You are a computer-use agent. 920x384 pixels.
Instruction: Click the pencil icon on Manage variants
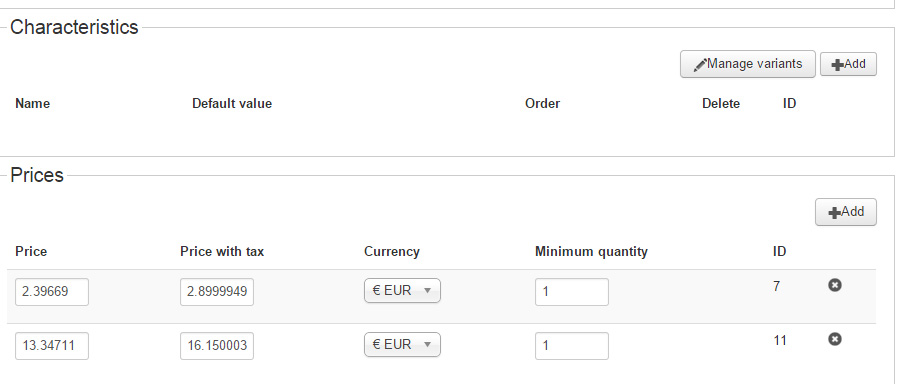click(x=699, y=65)
